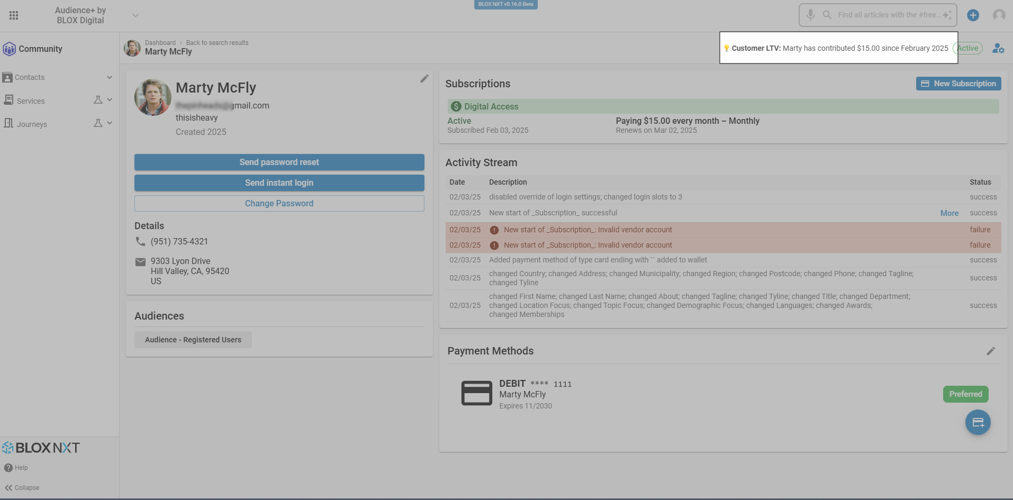Click the small Marty McFly avatar in header
1013x500 pixels.
[x=132, y=48]
